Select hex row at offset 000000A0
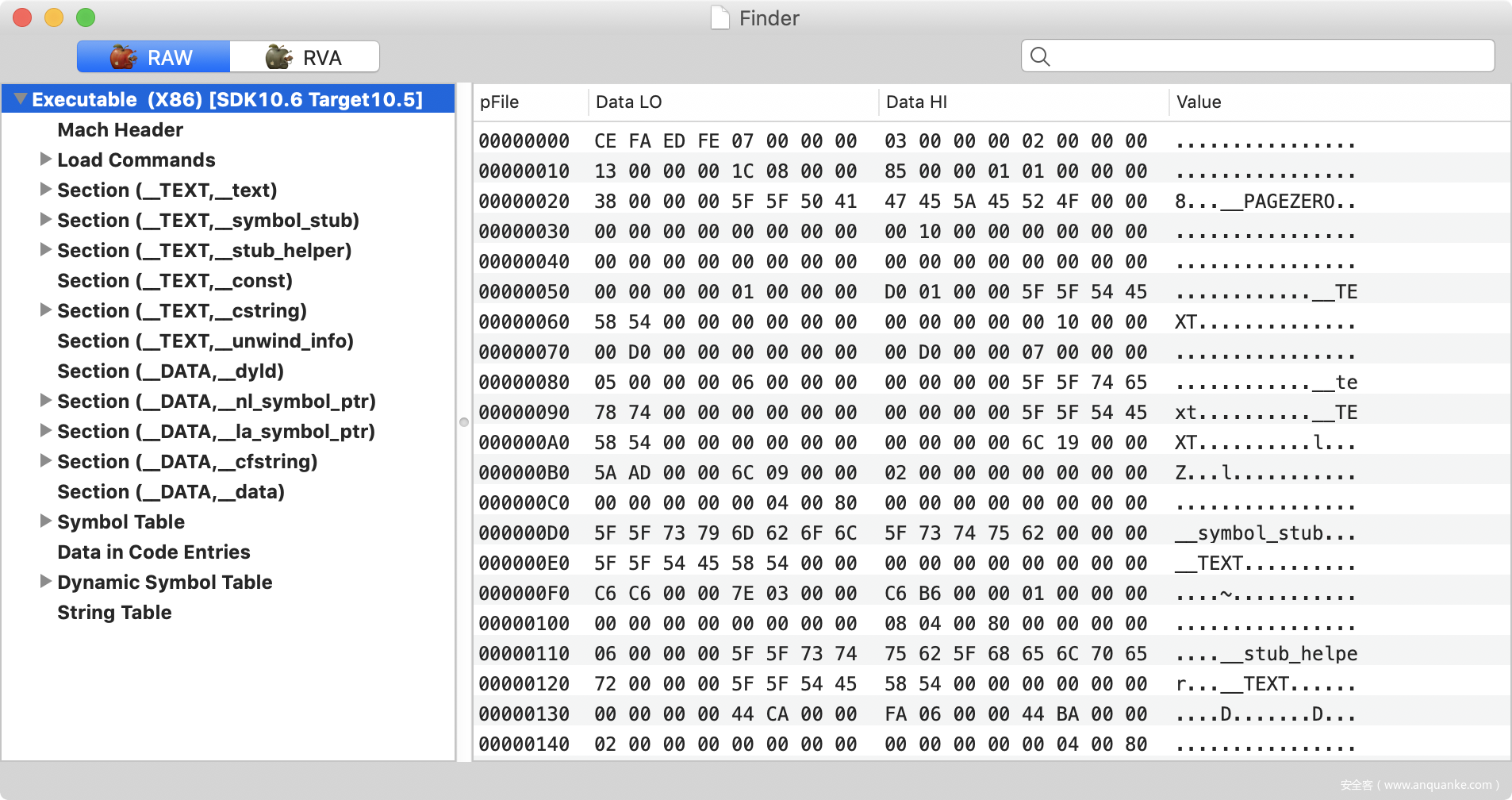 pyautogui.click(x=992, y=443)
